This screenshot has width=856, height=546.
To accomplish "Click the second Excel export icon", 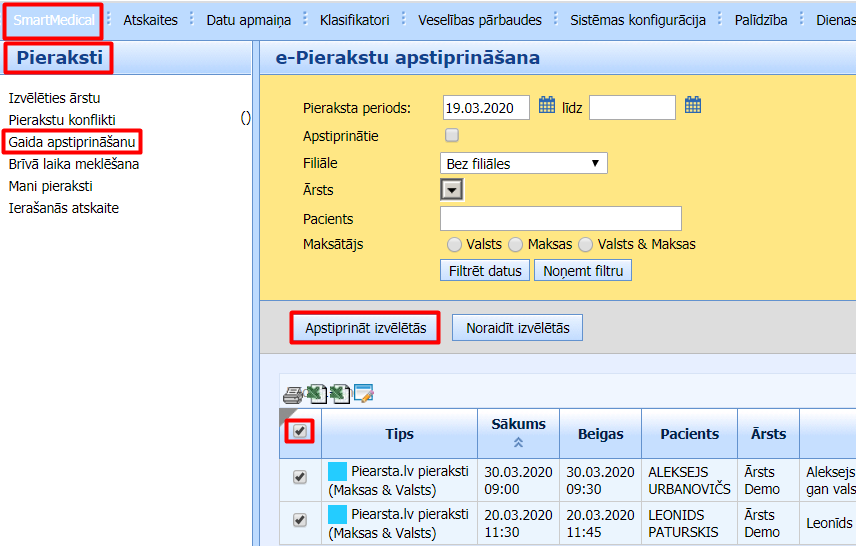I will tap(339, 394).
